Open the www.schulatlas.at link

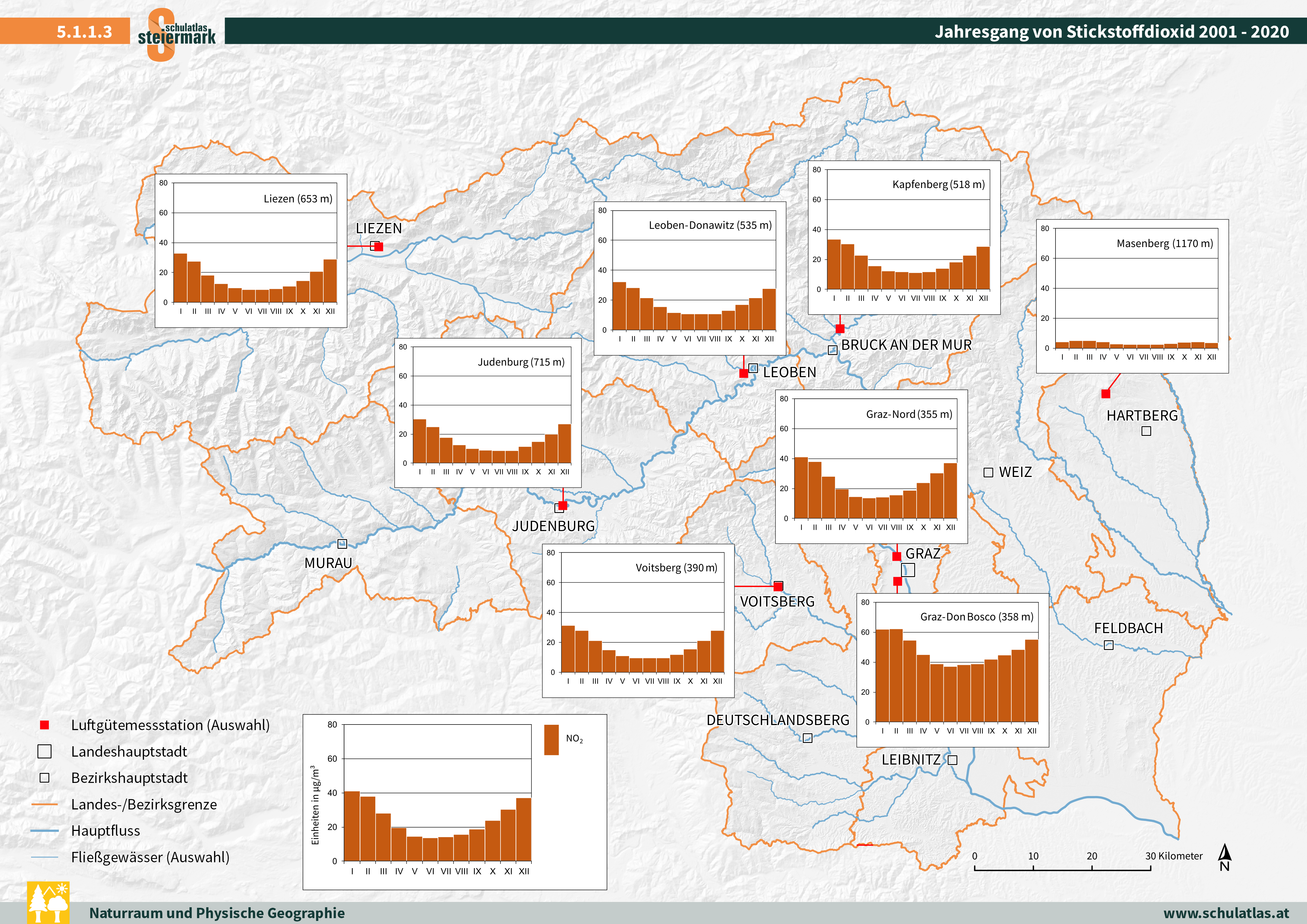click(1226, 913)
